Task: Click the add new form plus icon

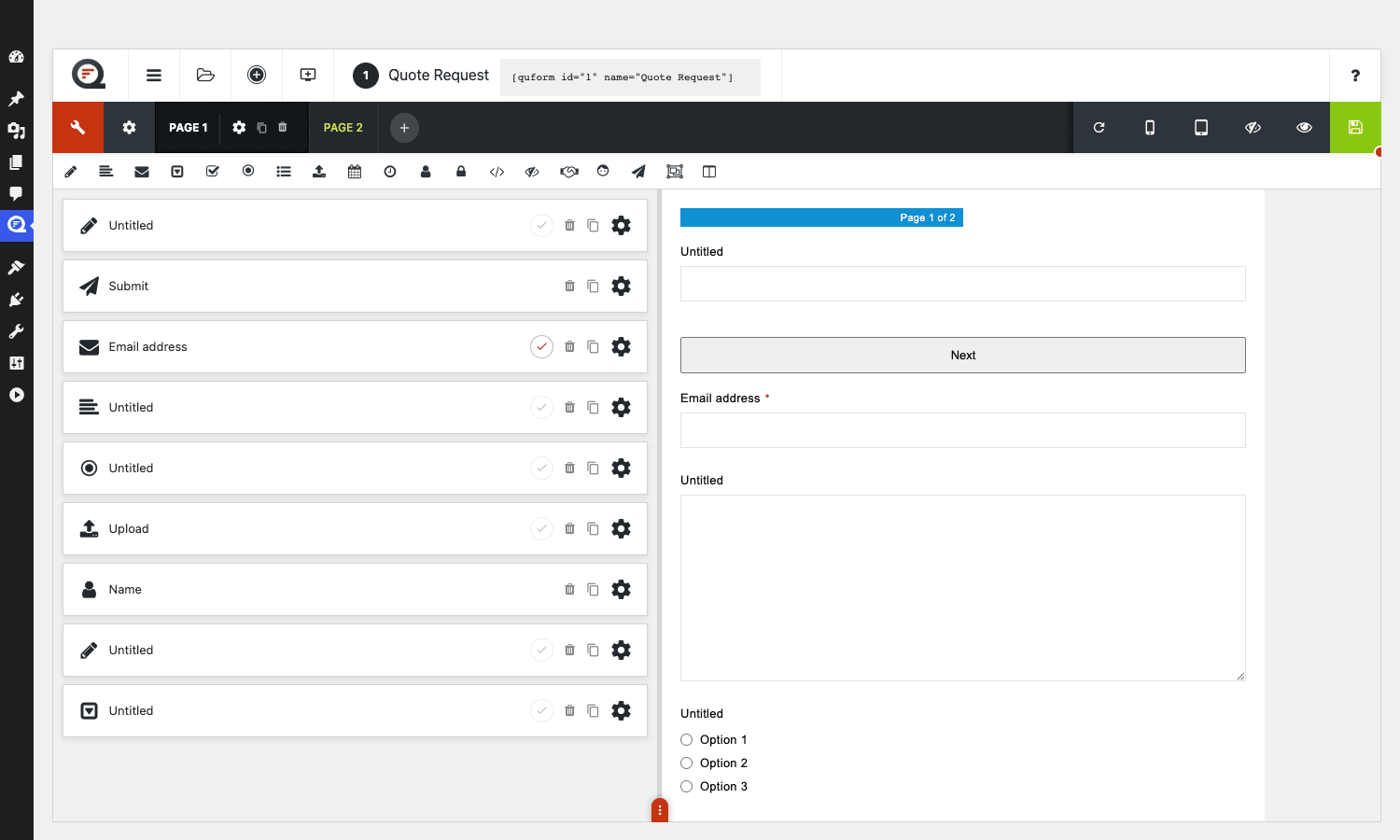Action: tap(257, 76)
